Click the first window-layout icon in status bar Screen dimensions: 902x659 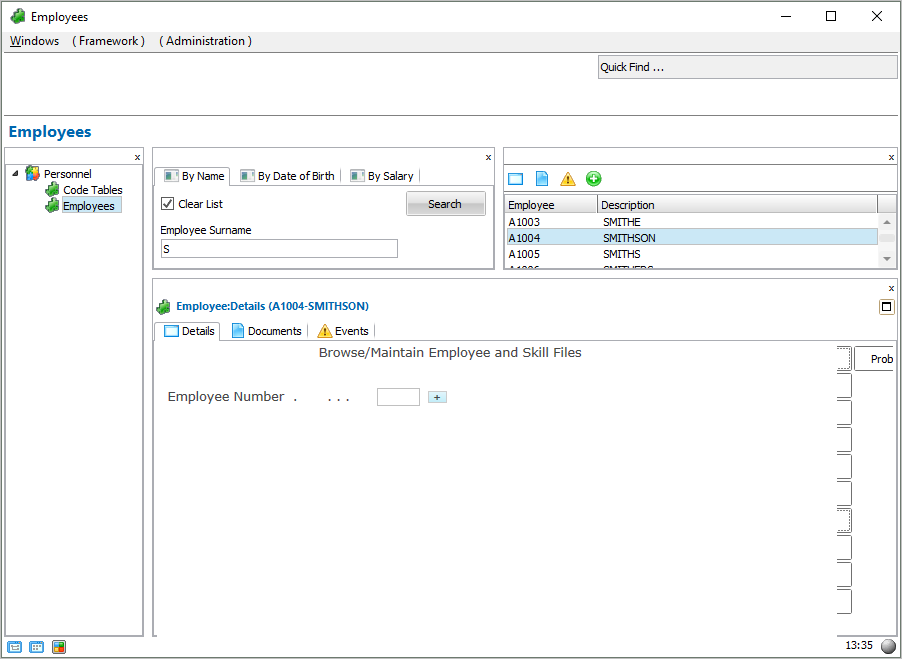point(14,647)
